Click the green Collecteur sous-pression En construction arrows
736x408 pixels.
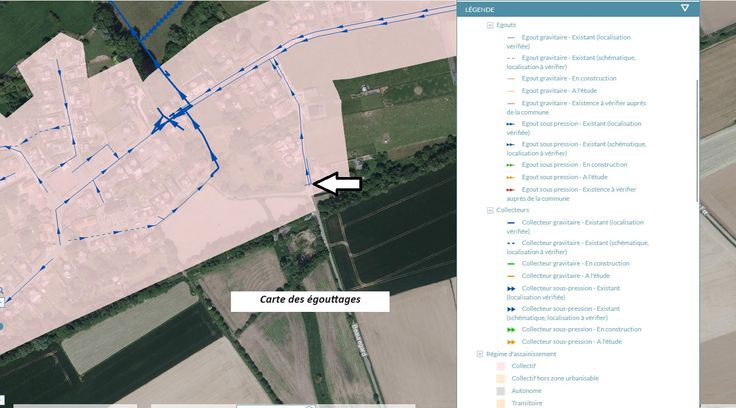511,329
